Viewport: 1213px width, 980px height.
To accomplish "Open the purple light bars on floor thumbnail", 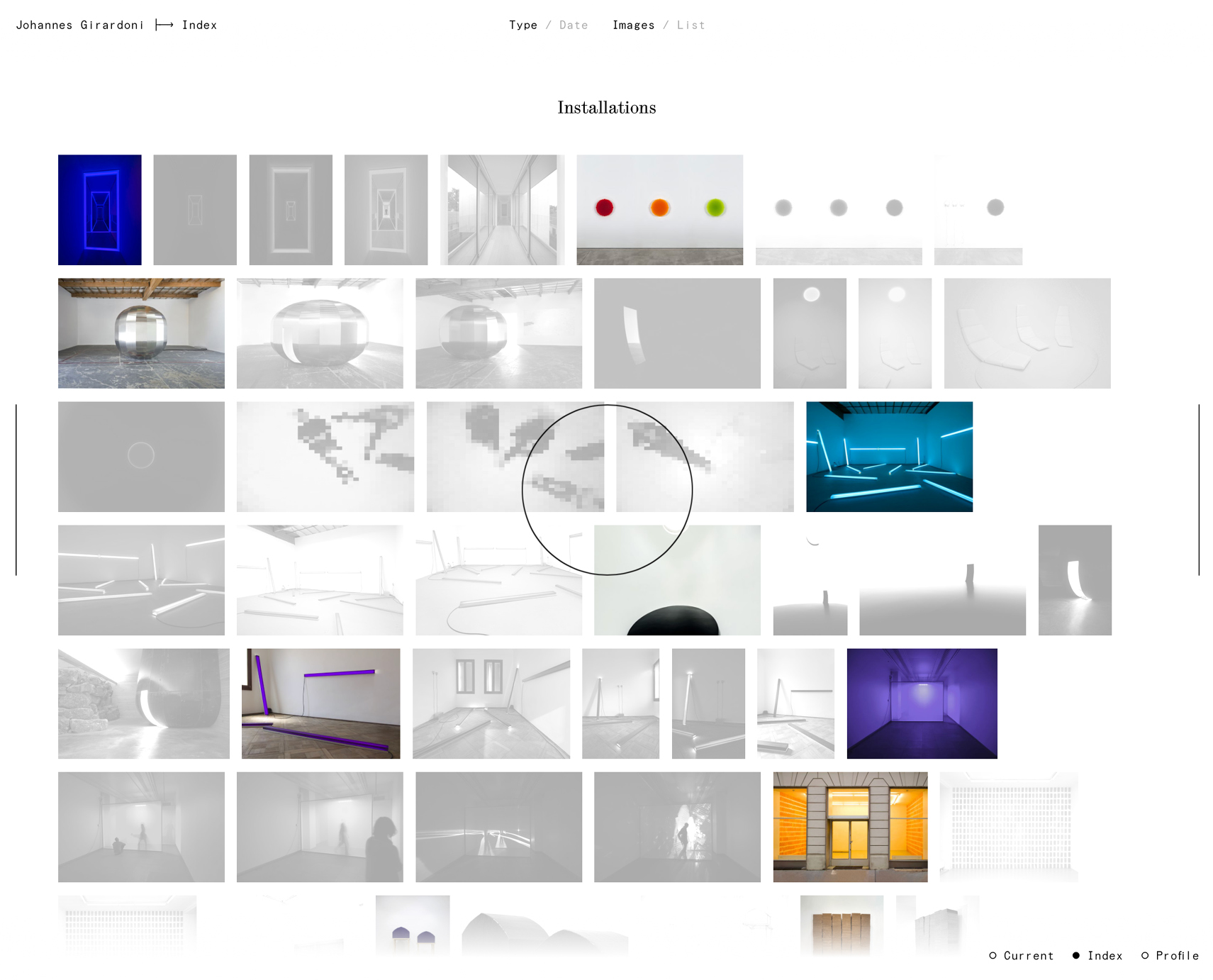I will 320,703.
